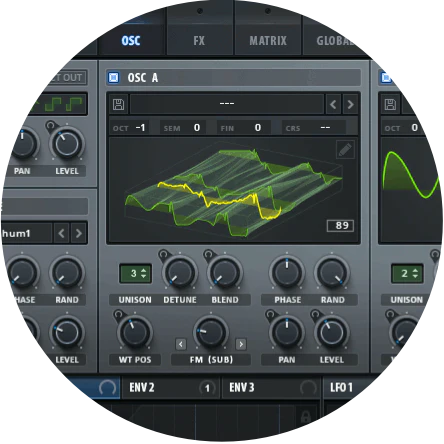This screenshot has height=444, width=444.
Task: Open the FX tab
Action: 199,41
